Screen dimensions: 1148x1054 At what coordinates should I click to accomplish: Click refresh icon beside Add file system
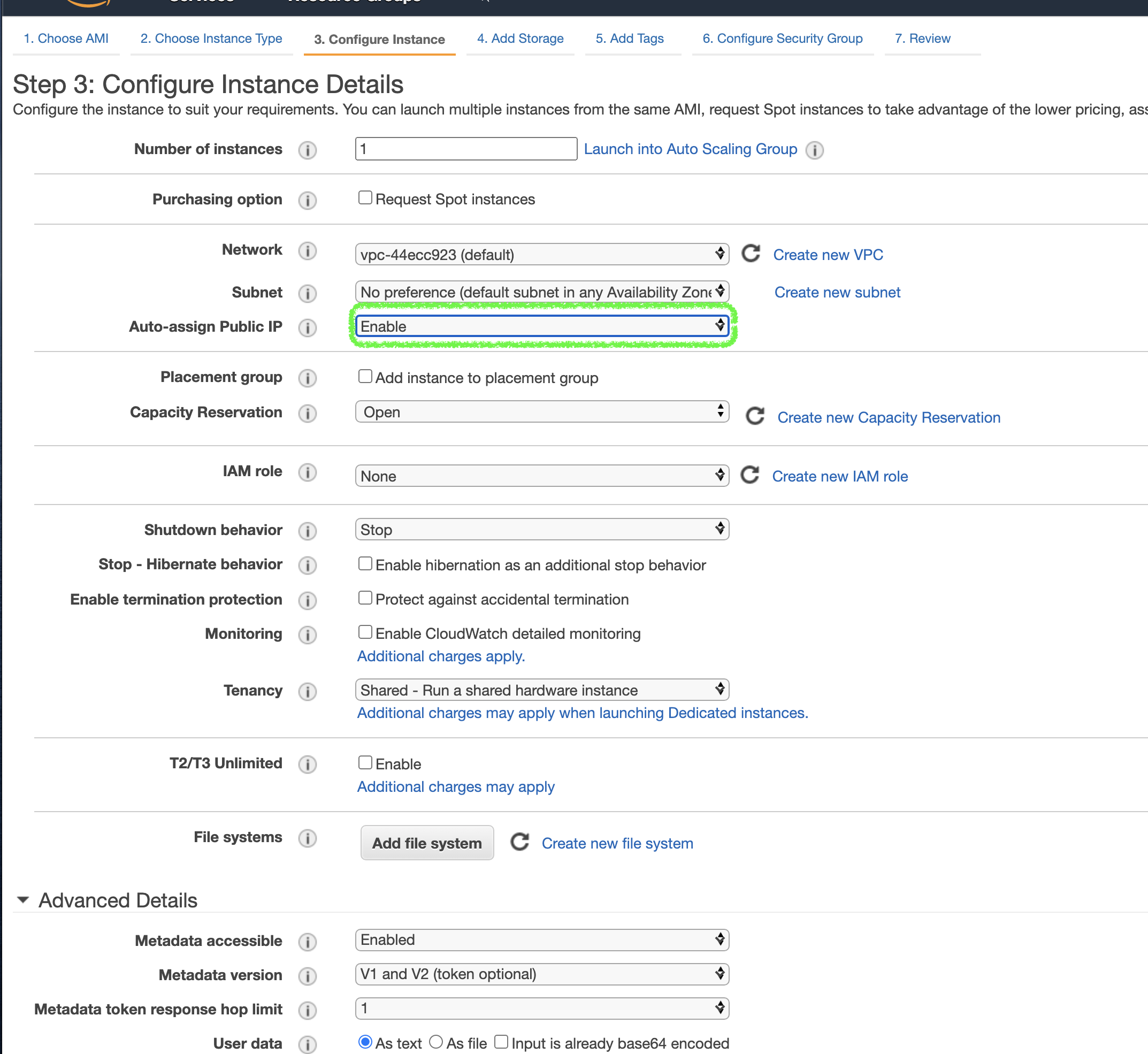point(519,842)
